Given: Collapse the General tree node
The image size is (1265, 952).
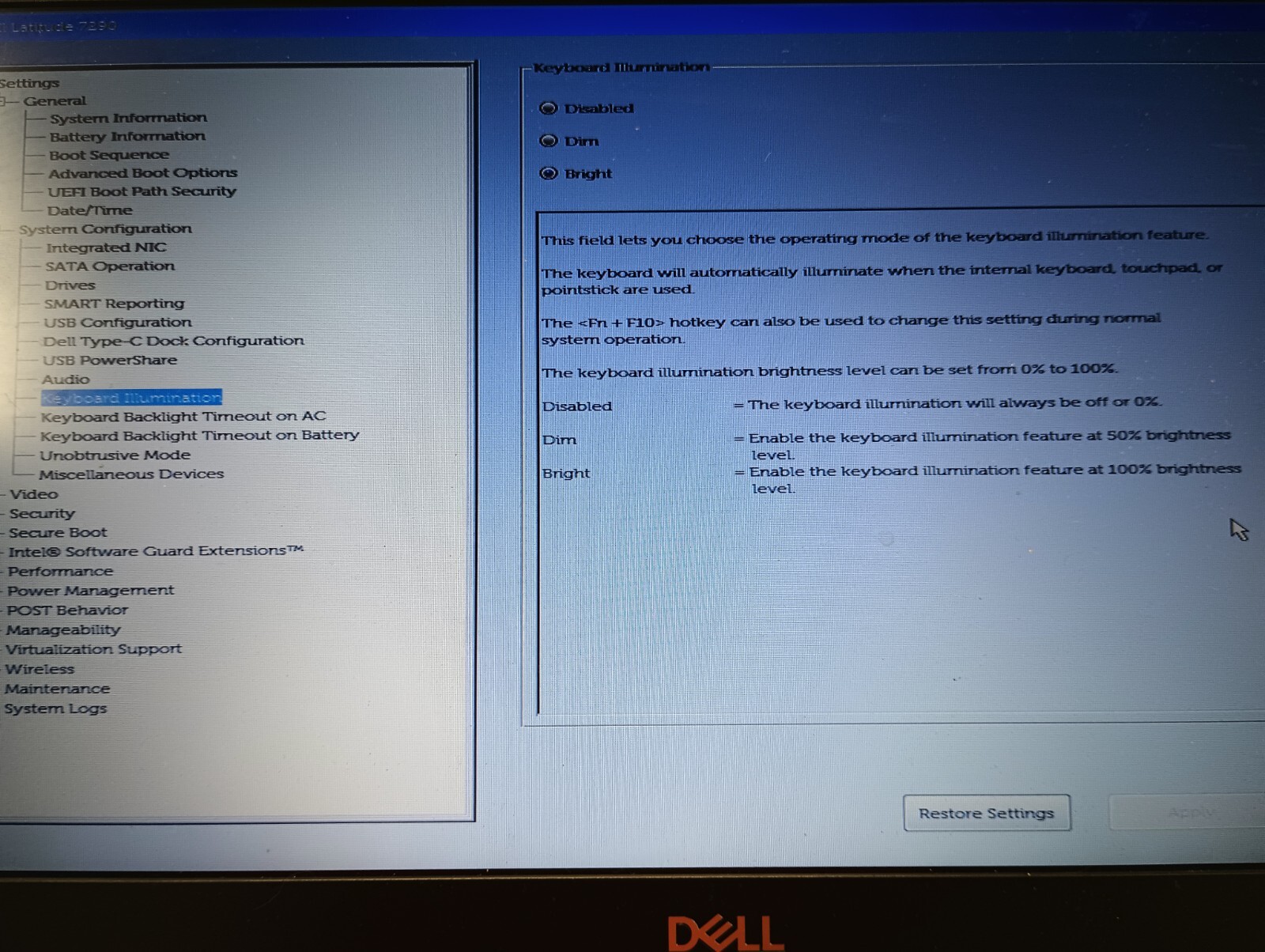Looking at the screenshot, I should point(5,101).
